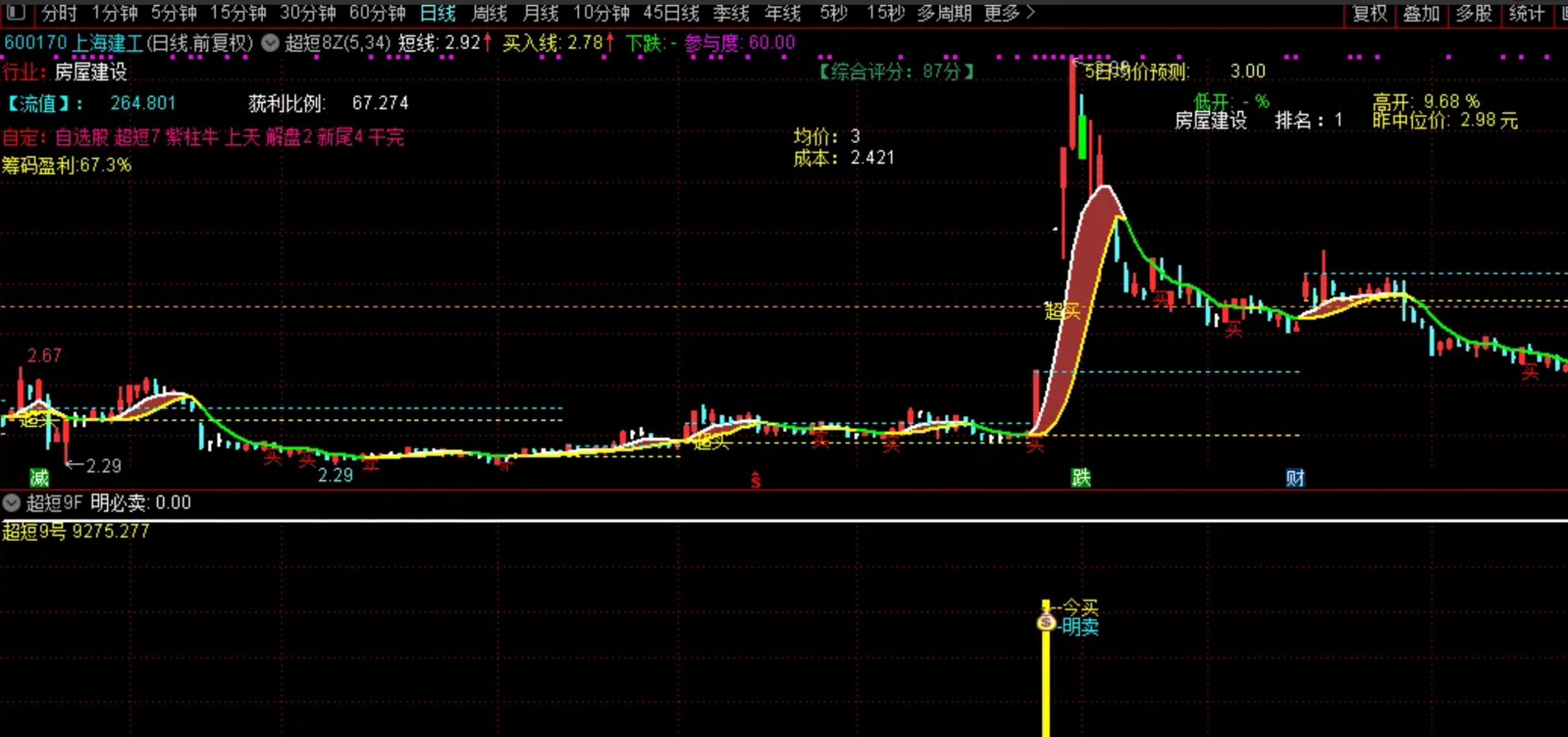This screenshot has height=737, width=1568.
Task: Click the green 跌 marker icon
Action: (x=1080, y=477)
